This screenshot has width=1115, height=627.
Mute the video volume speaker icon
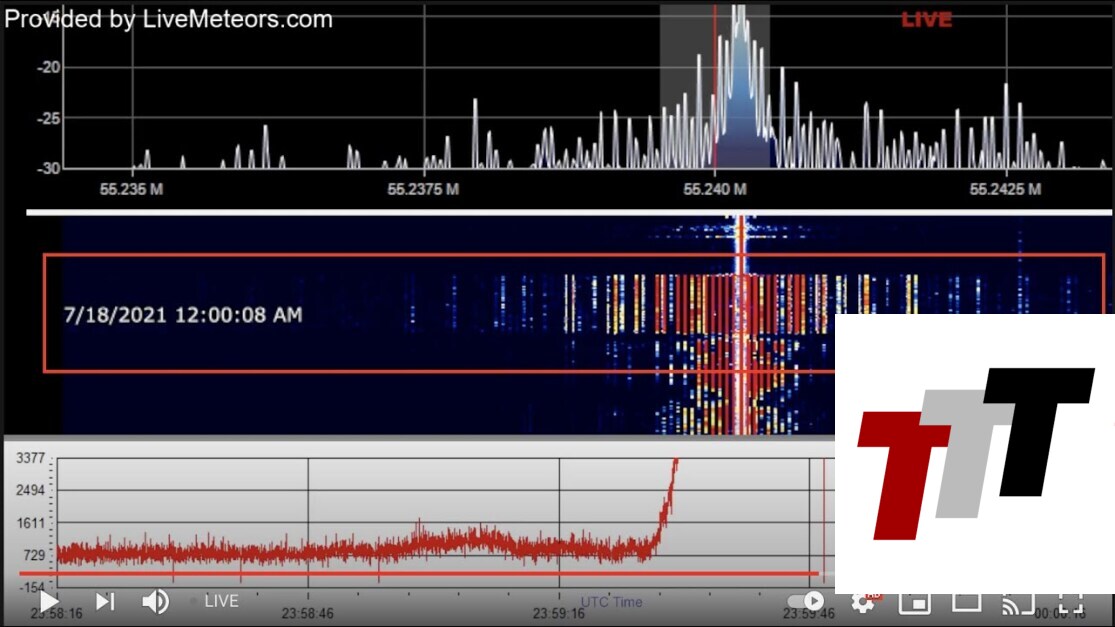point(155,601)
